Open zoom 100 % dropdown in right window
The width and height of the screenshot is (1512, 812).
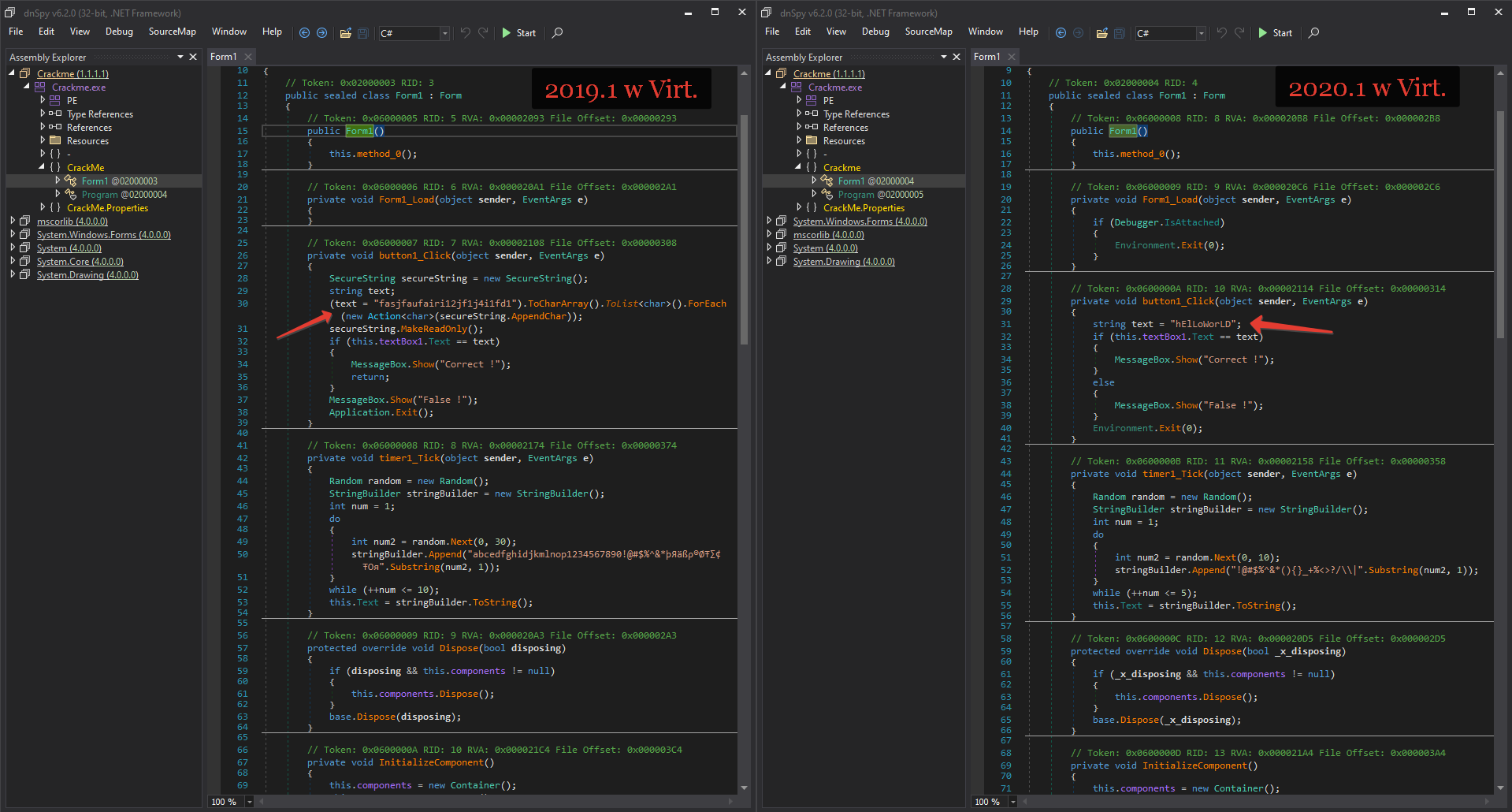coord(1012,802)
